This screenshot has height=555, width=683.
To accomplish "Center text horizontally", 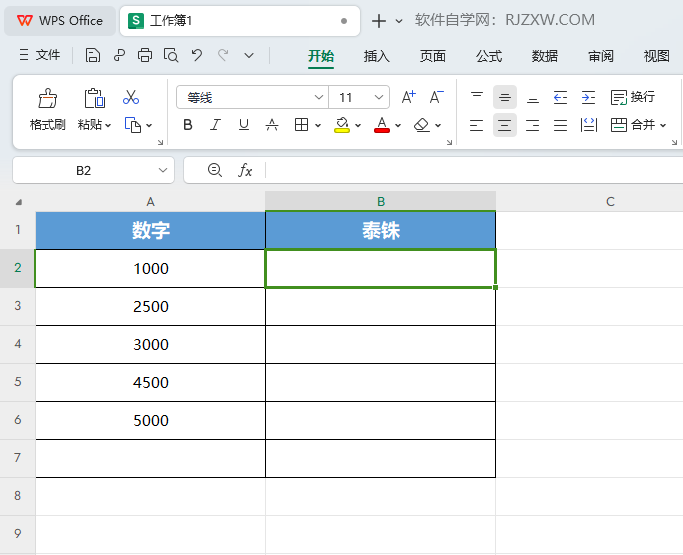I will pyautogui.click(x=505, y=125).
